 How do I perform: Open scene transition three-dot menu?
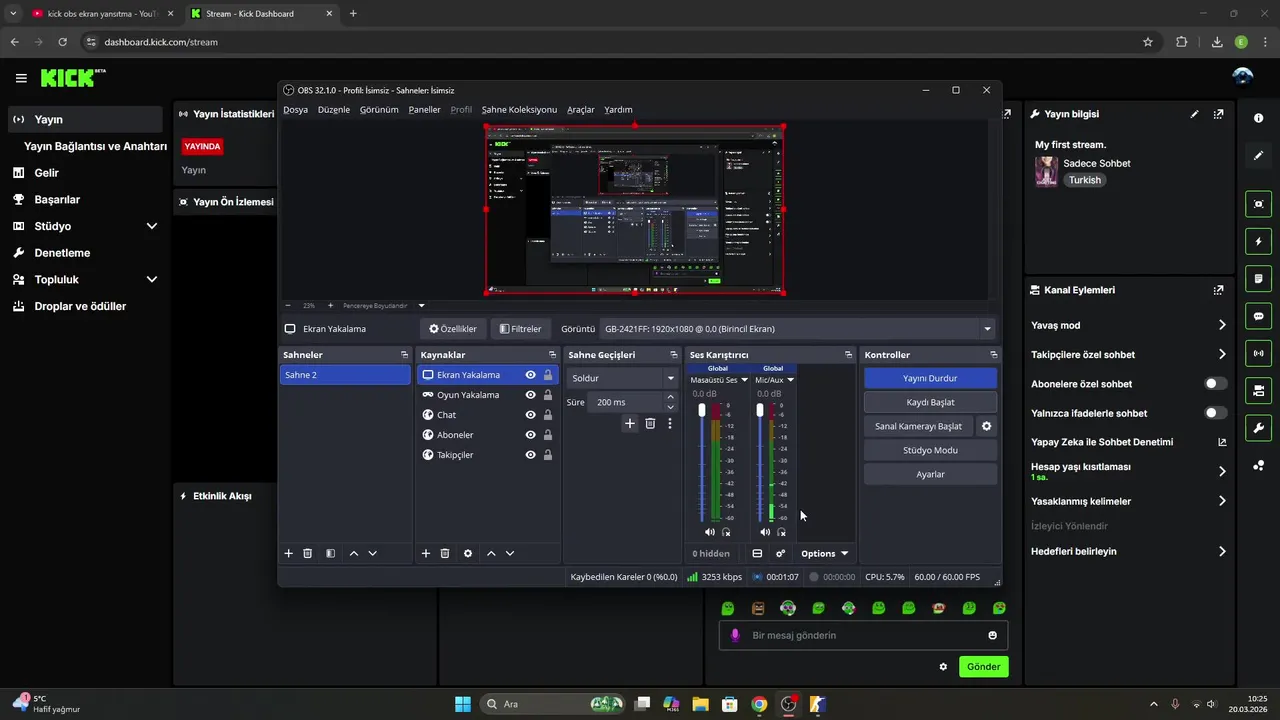pos(670,424)
